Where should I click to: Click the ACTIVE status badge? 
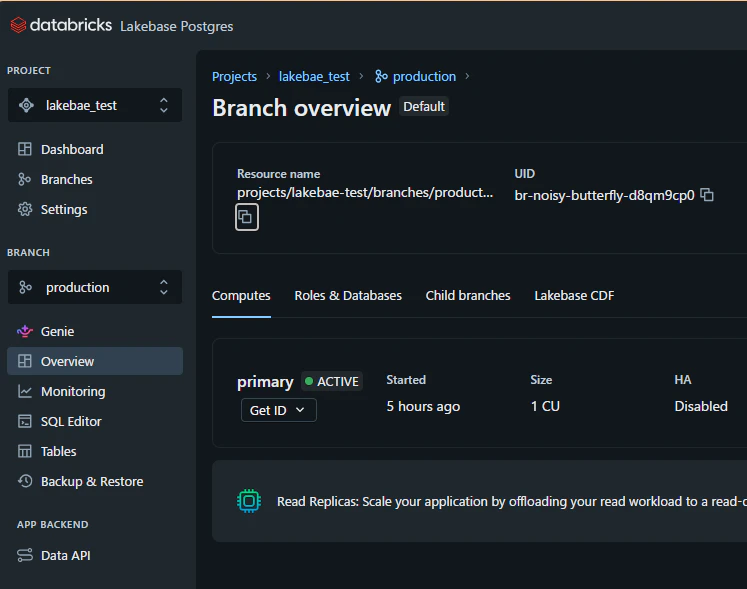pos(332,381)
